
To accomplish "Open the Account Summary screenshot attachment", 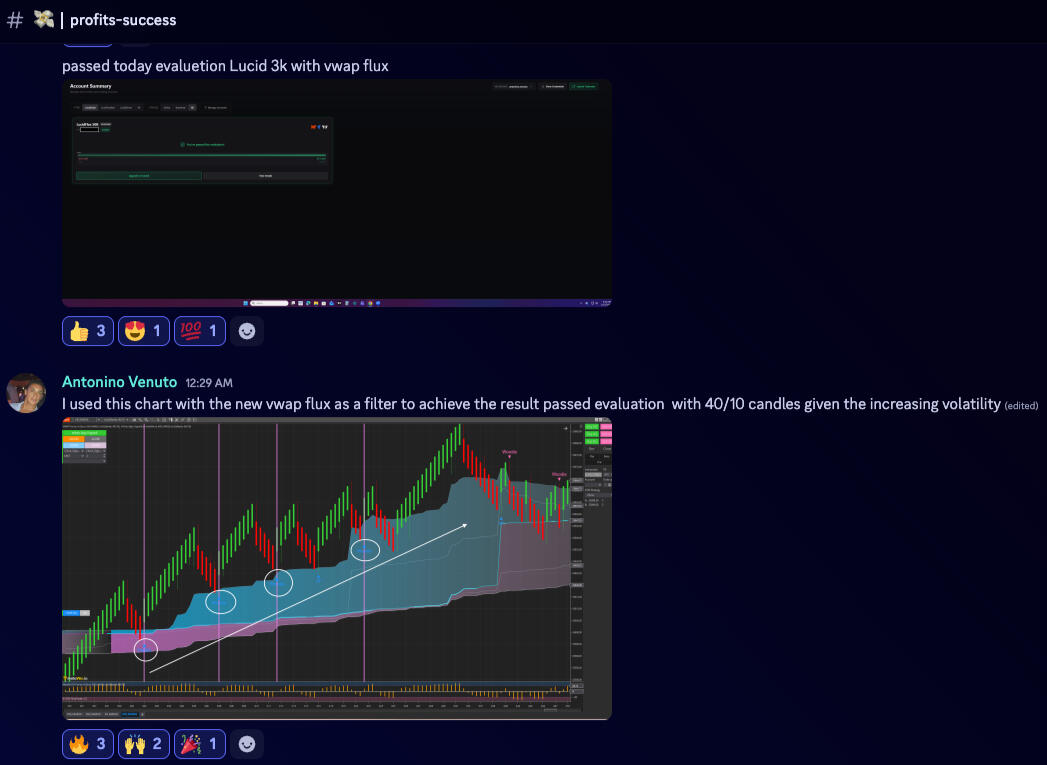I will click(x=337, y=192).
